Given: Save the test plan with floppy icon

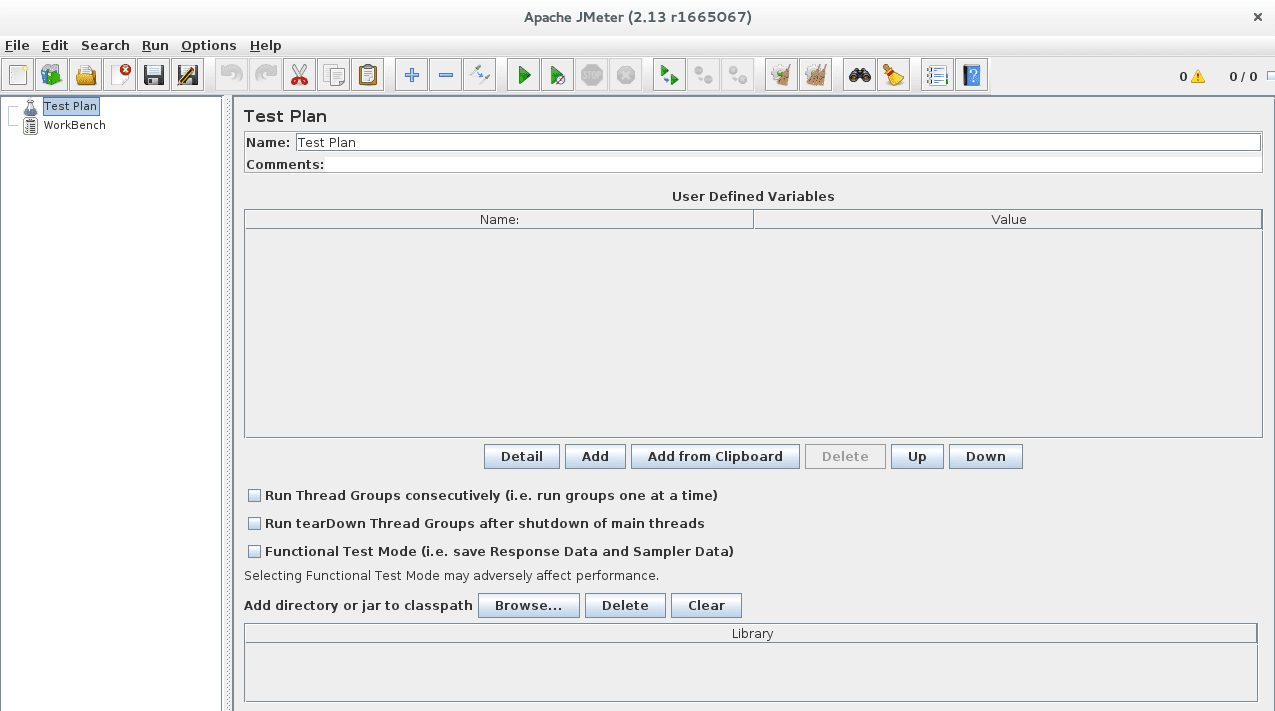Looking at the screenshot, I should click(x=154, y=75).
